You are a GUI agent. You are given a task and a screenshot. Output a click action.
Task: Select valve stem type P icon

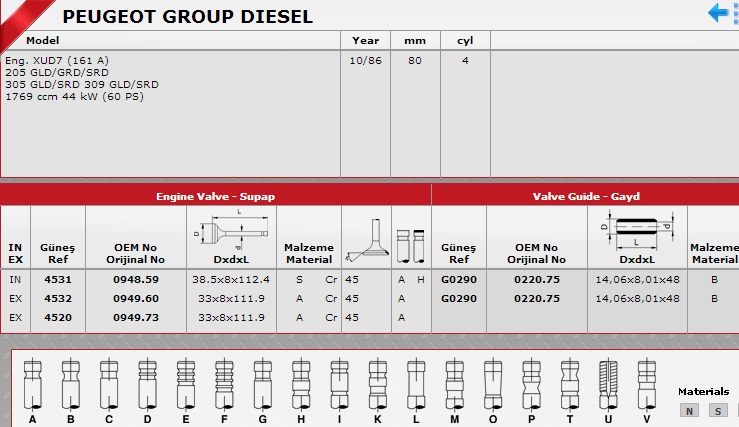tap(531, 385)
